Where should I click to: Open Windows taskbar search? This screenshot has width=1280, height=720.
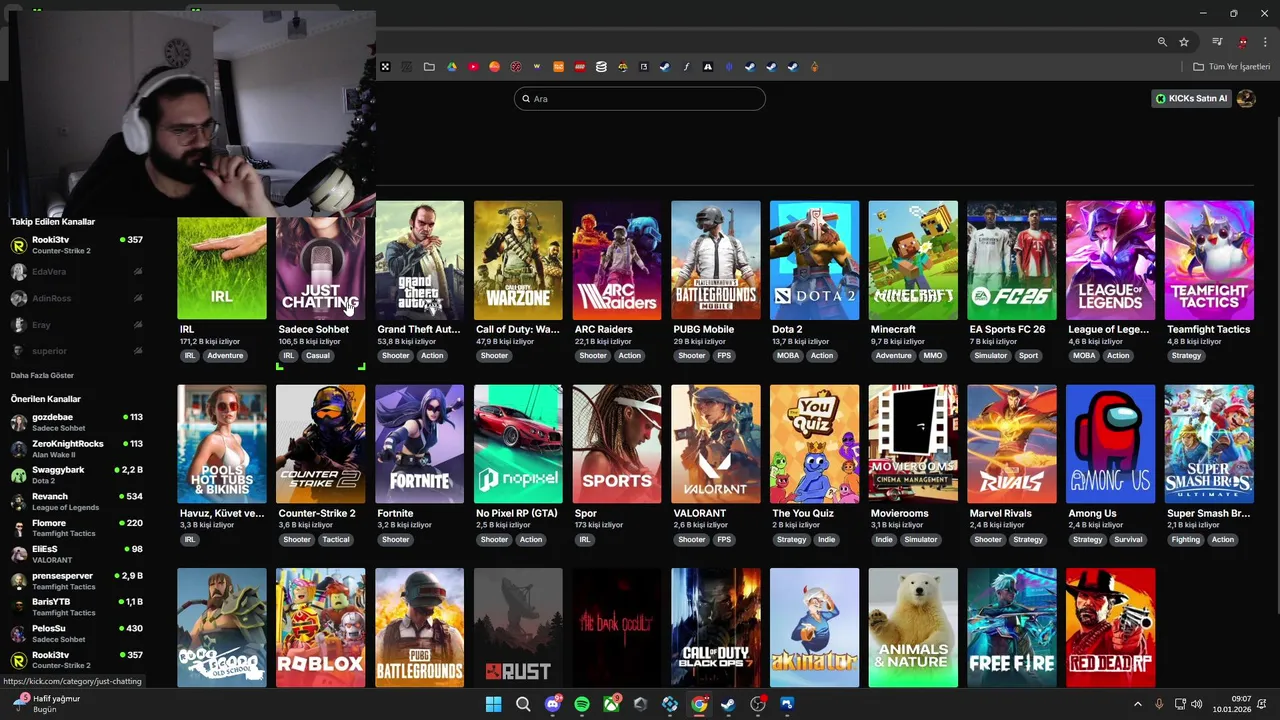point(523,704)
